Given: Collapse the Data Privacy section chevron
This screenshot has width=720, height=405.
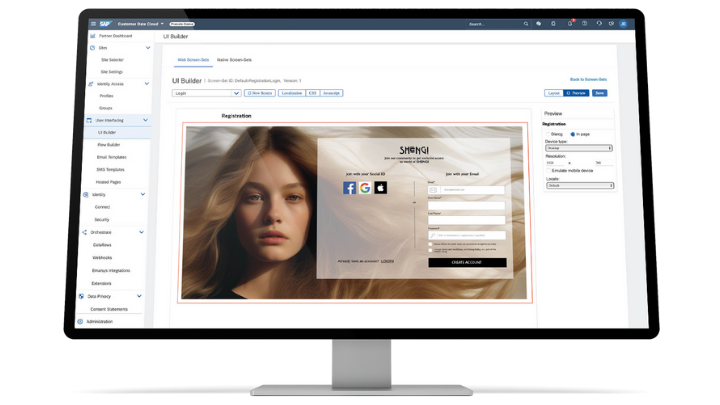Looking at the screenshot, I should pyautogui.click(x=139, y=296).
